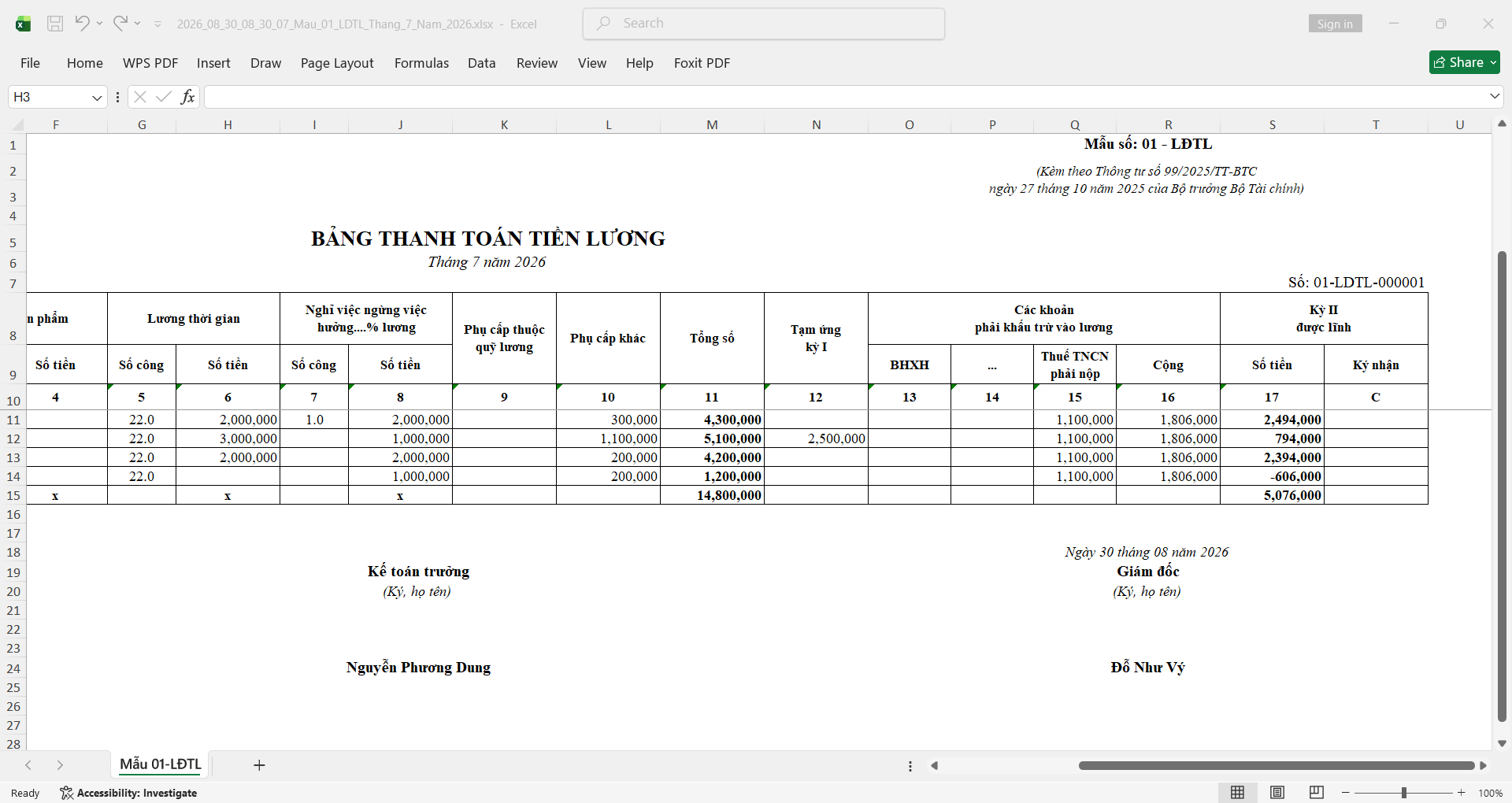Zoom in with the plus button
Viewport: 1512px width, 803px height.
click(x=1462, y=793)
